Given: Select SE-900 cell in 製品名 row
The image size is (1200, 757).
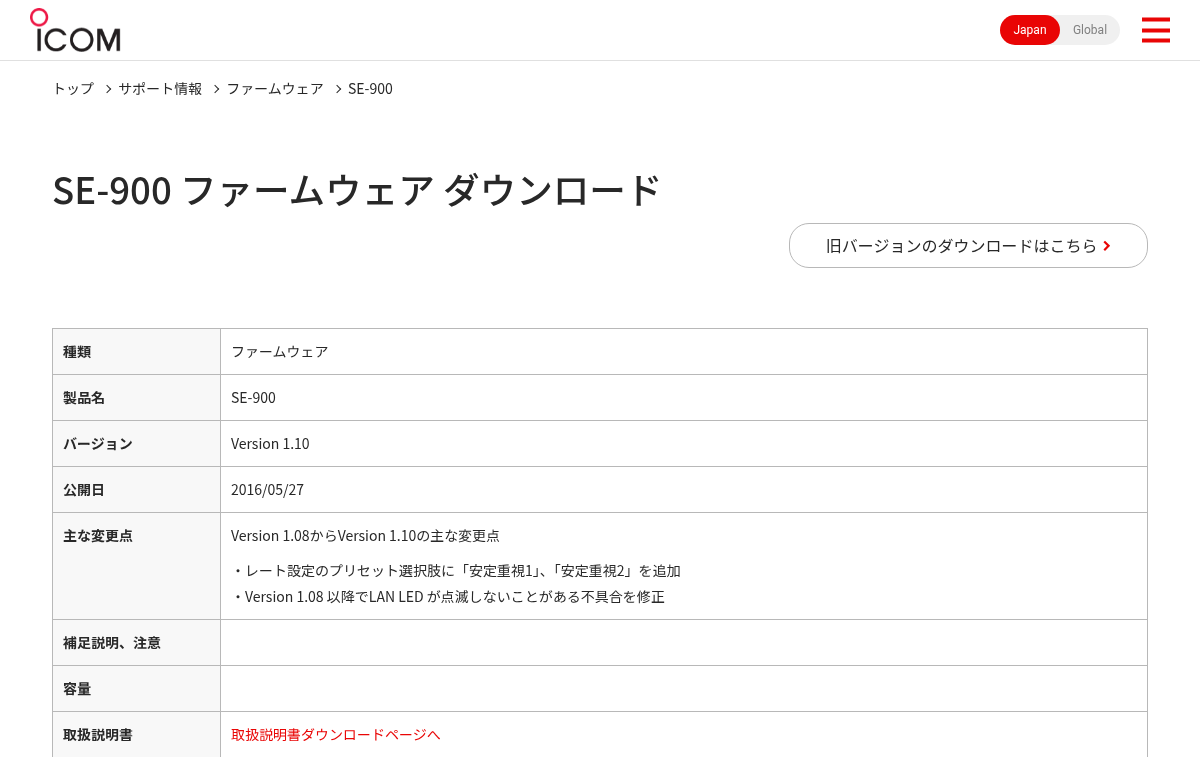Looking at the screenshot, I should 684,398.
